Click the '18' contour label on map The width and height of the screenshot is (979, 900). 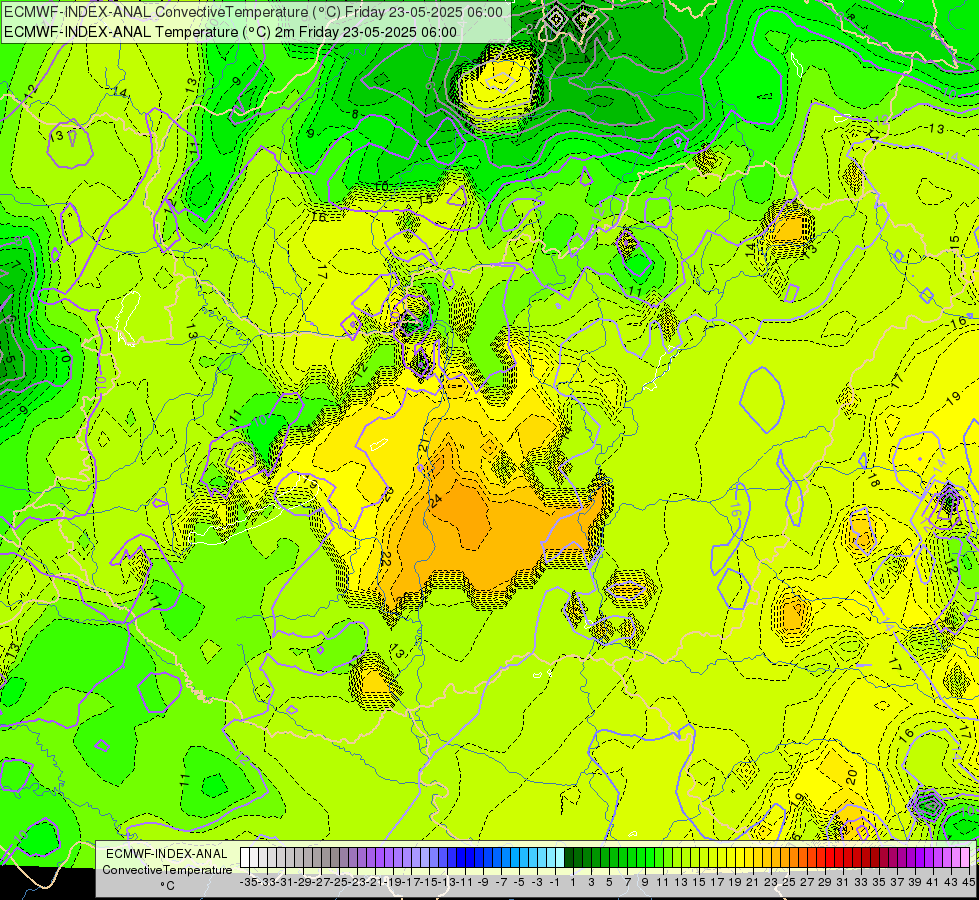click(874, 480)
